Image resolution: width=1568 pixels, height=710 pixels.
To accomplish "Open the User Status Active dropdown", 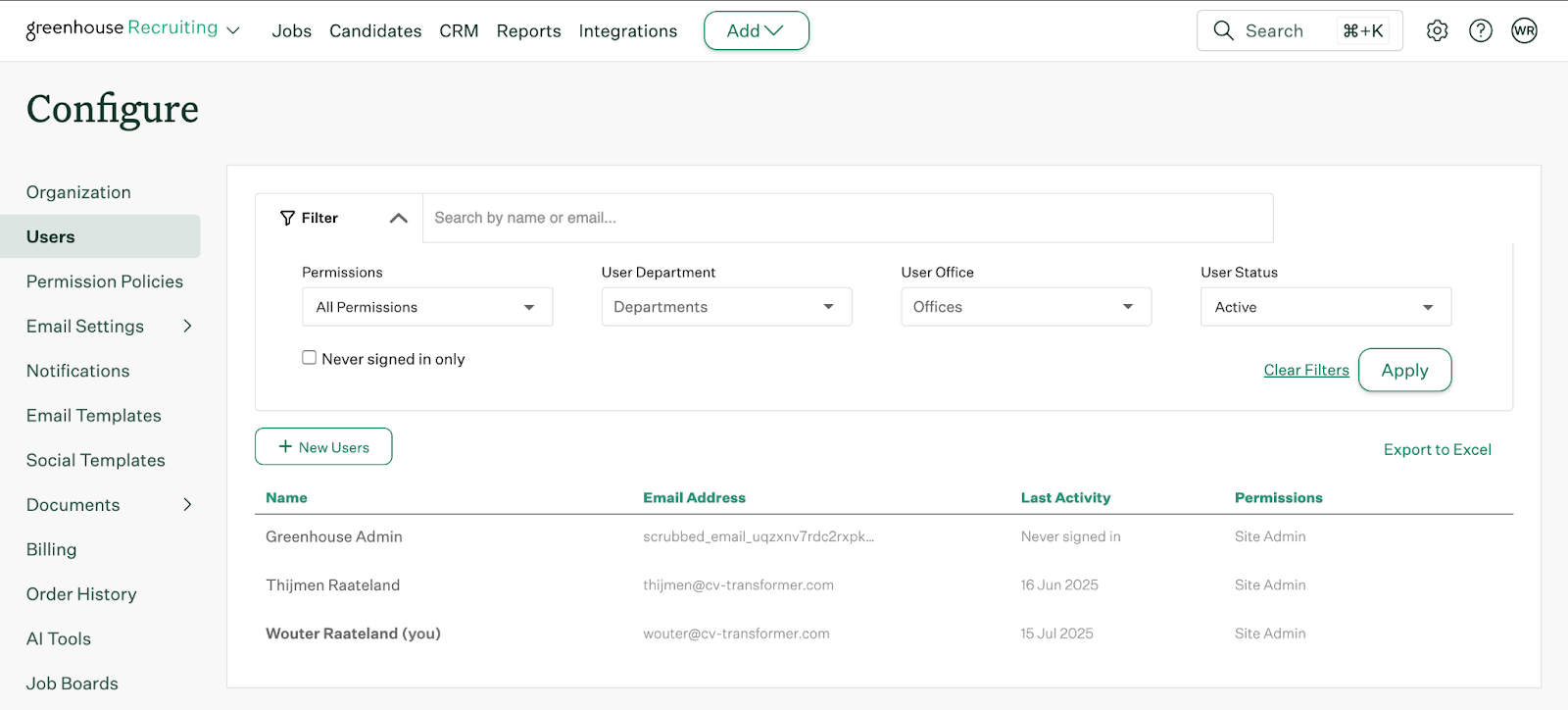I will (1325, 307).
